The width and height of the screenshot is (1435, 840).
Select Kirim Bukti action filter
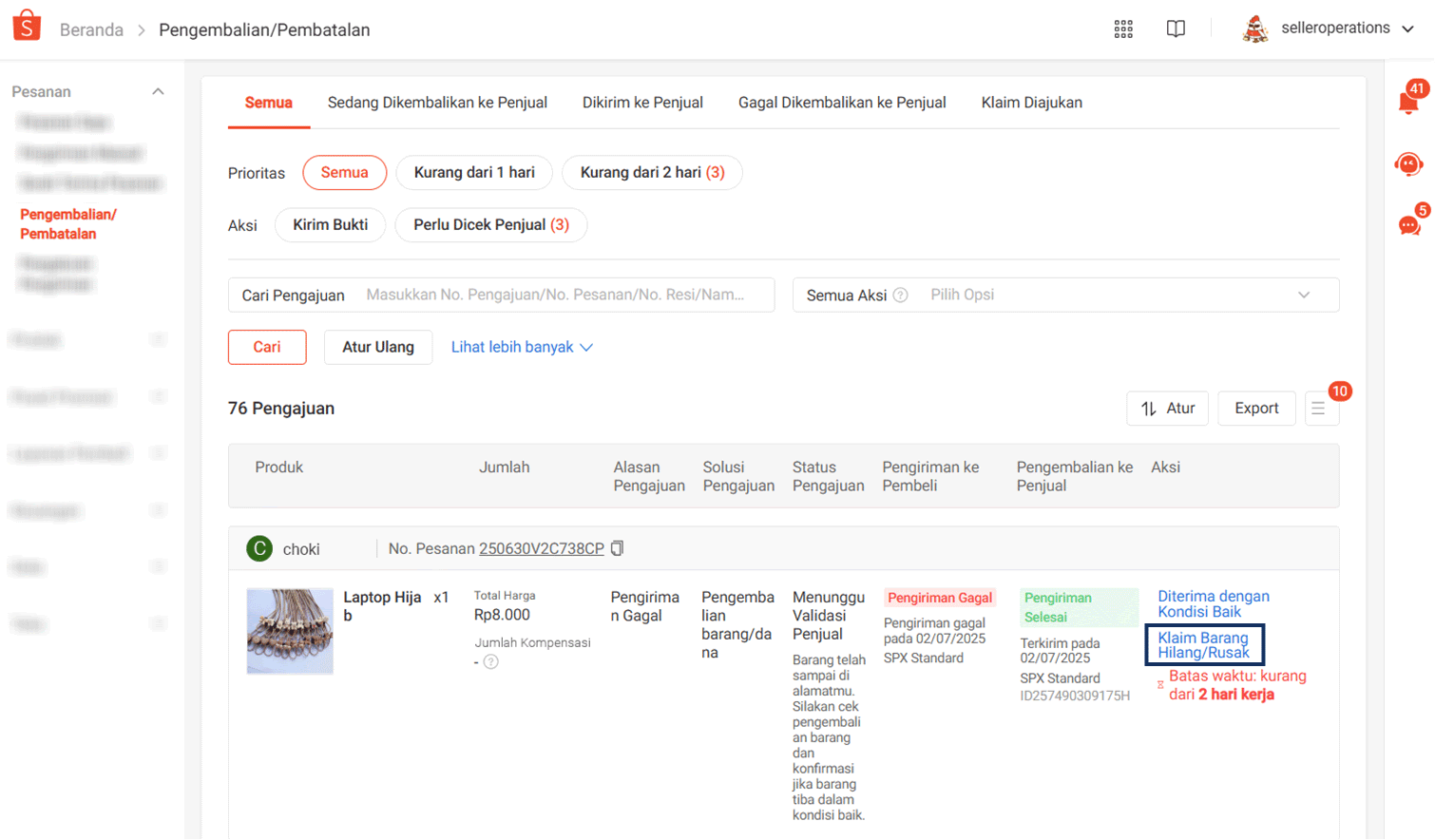(x=330, y=224)
